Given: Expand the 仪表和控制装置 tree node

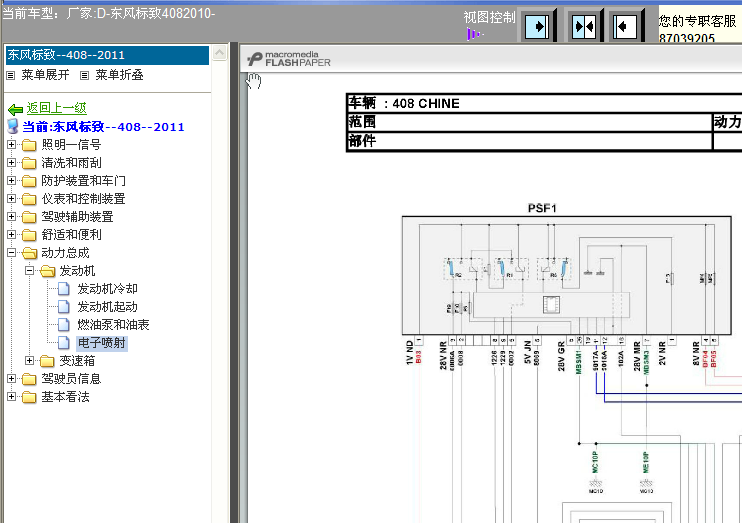Looking at the screenshot, I should point(11,198).
